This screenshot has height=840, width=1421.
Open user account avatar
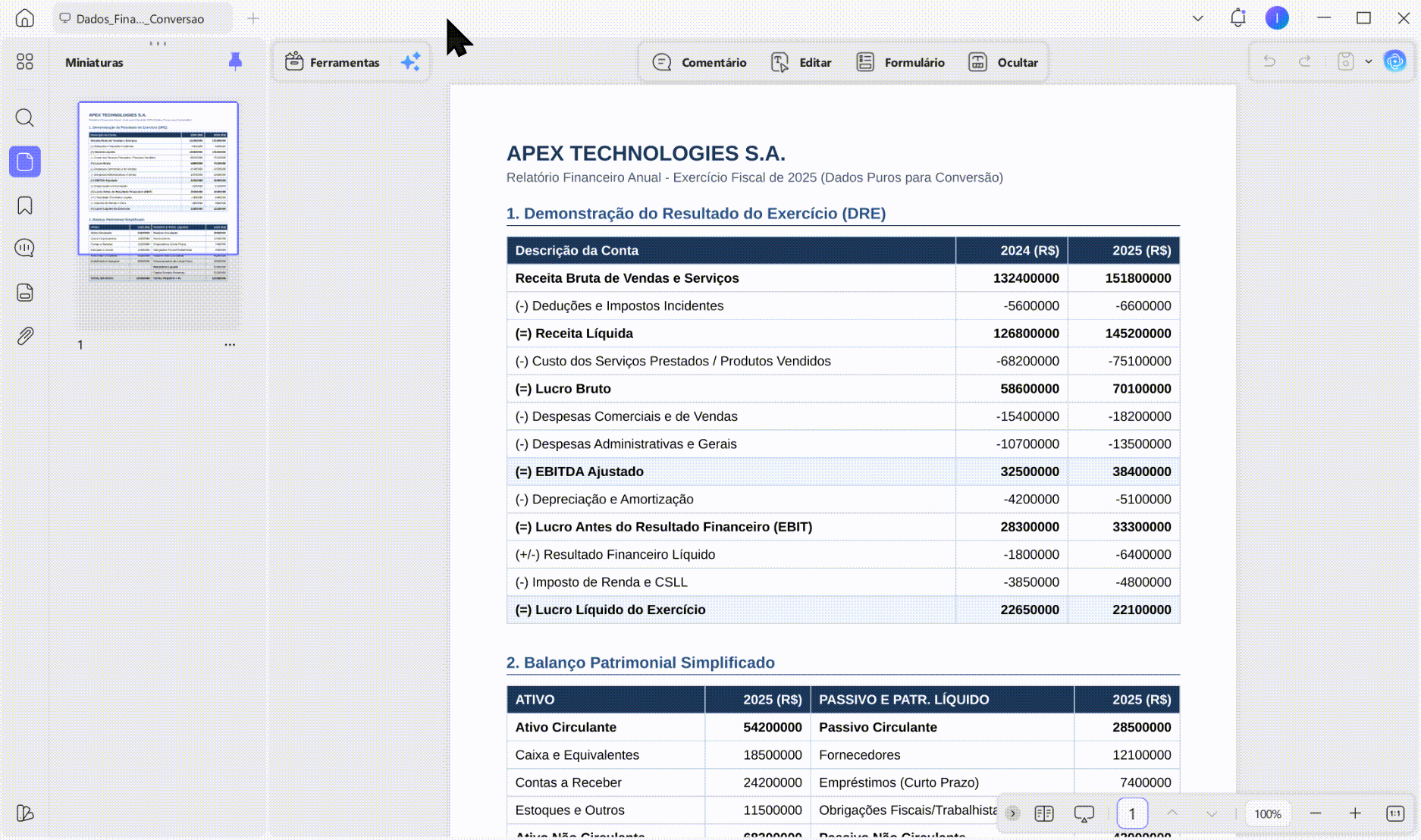(1278, 17)
